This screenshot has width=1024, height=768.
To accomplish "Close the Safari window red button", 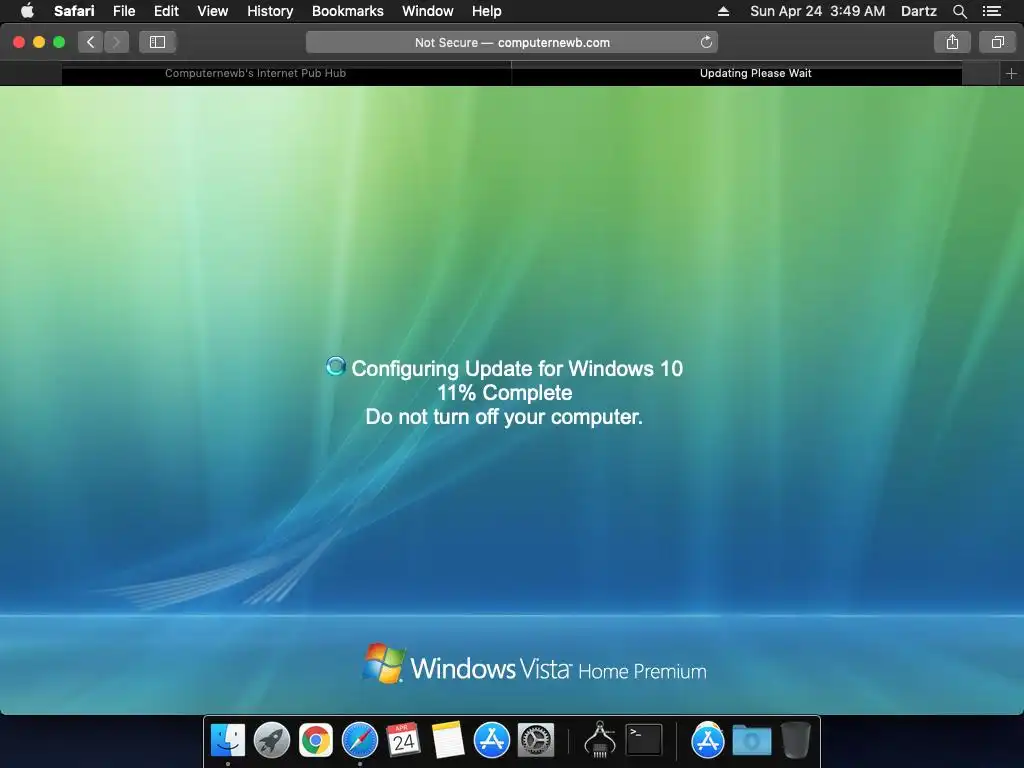I will click(19, 42).
